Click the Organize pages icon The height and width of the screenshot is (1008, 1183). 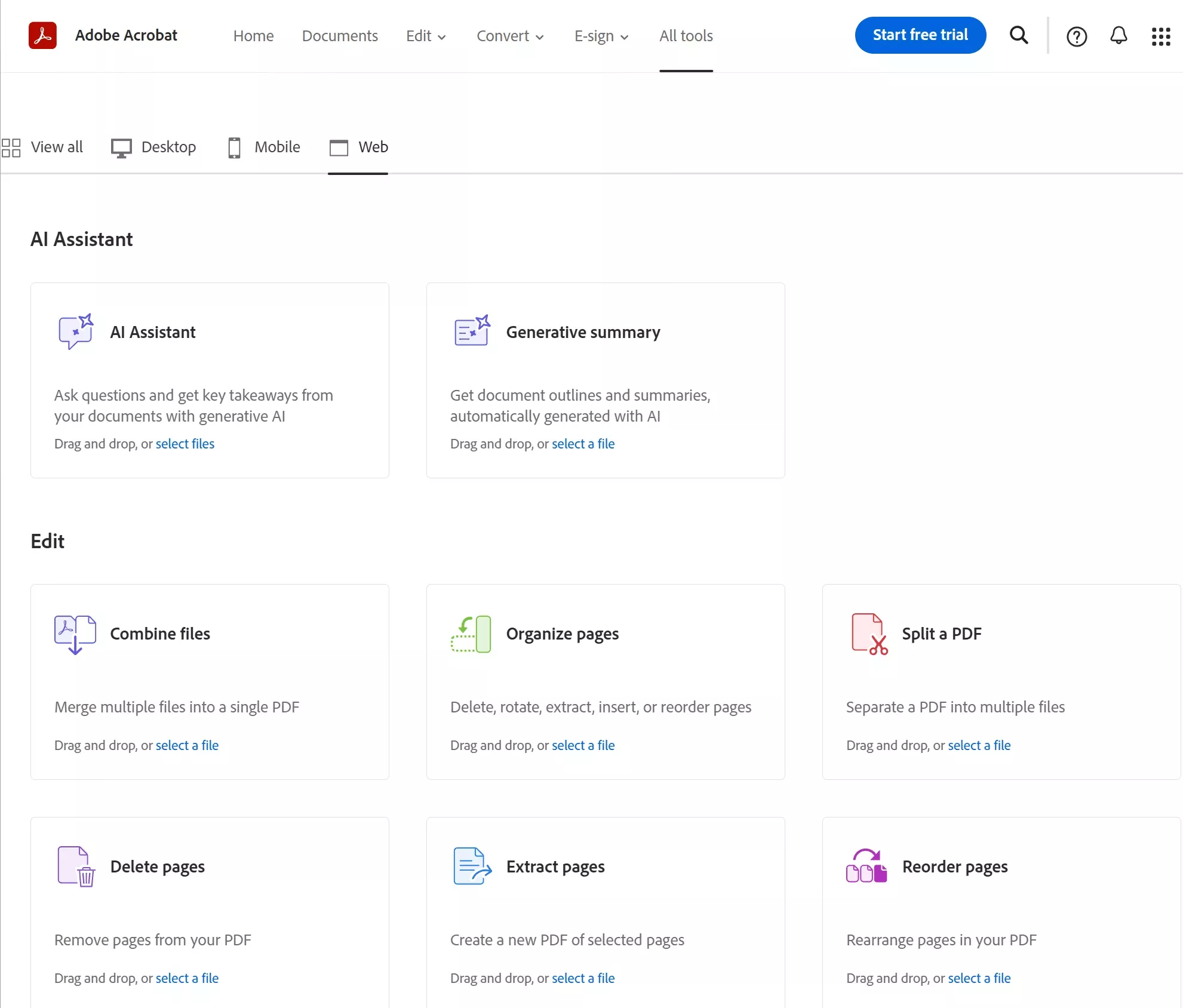471,634
